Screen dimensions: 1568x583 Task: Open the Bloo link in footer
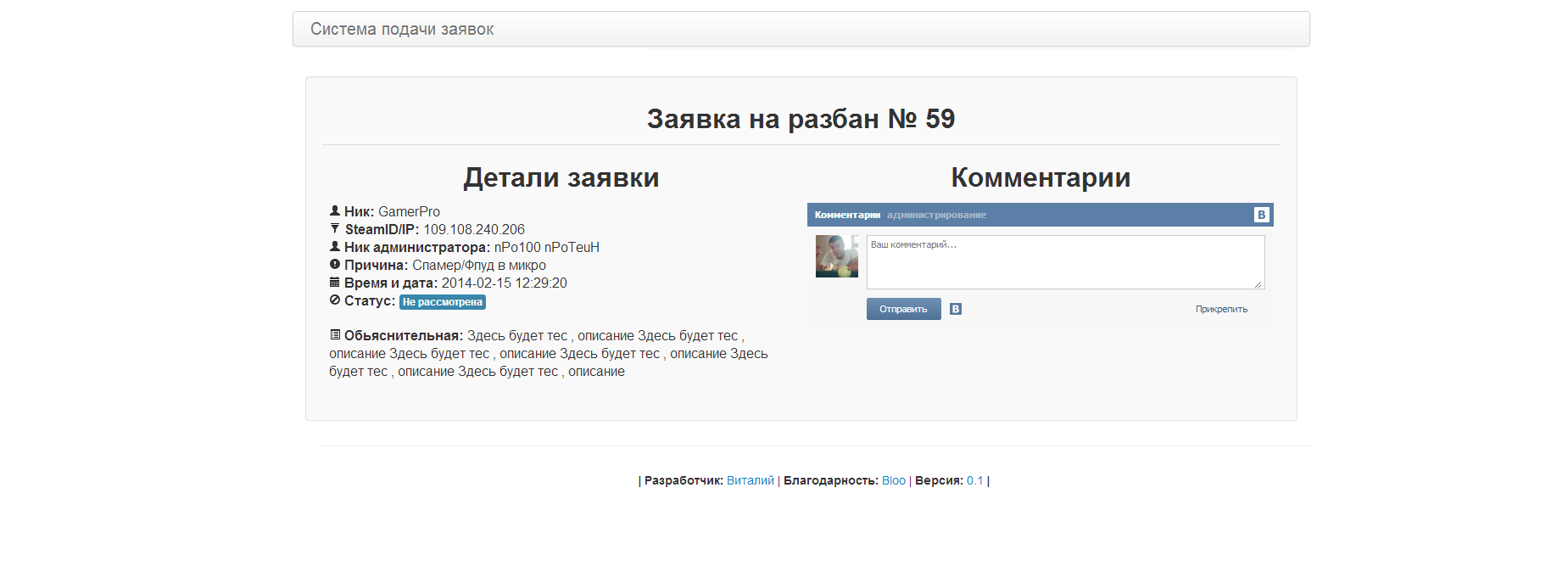894,480
